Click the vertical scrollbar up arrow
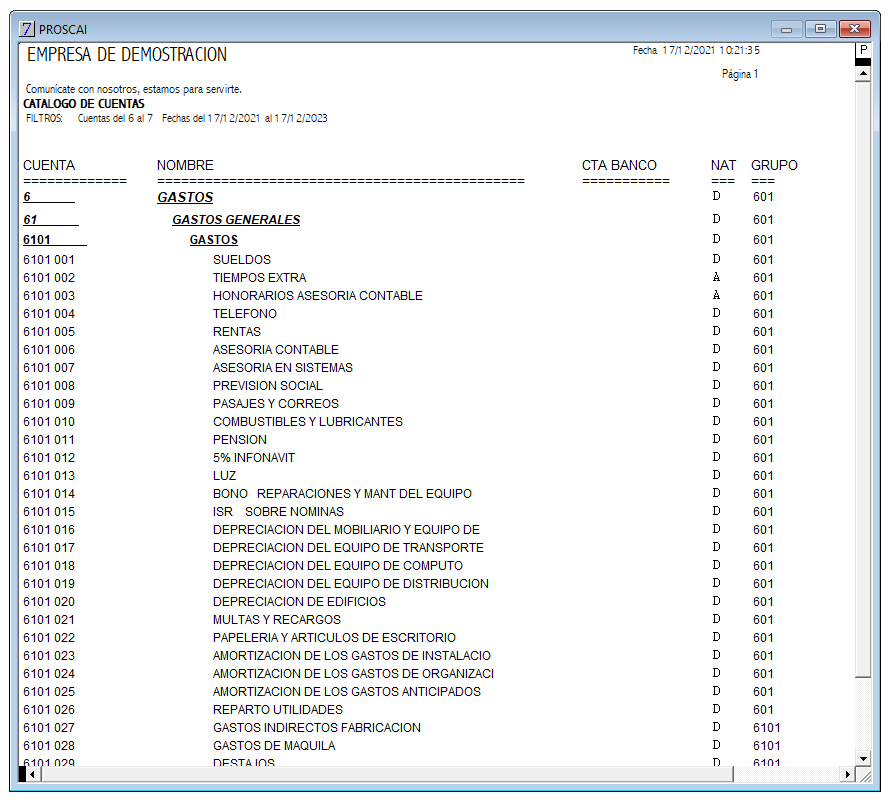 (863, 73)
